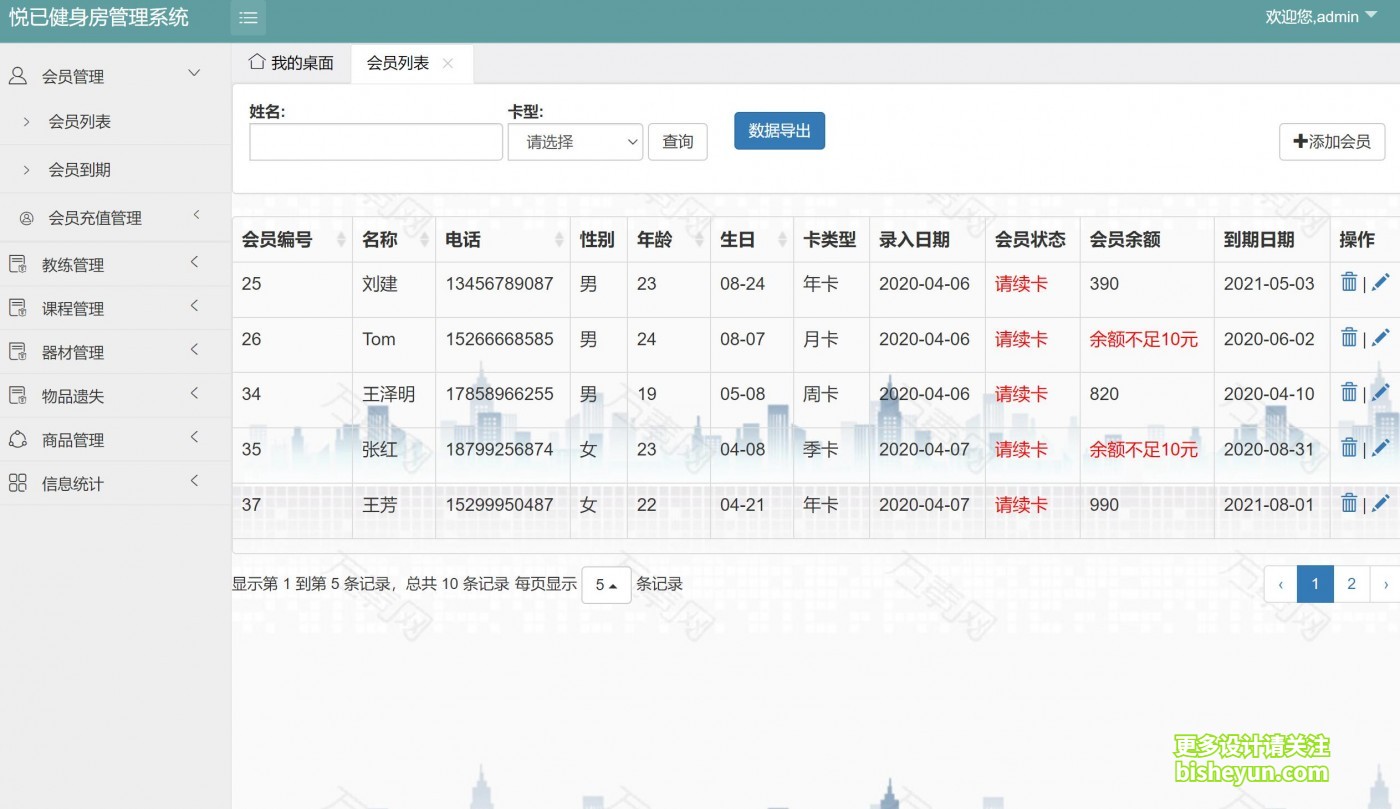Open the per-page count 5 selector
The image size is (1400, 809).
click(x=606, y=584)
